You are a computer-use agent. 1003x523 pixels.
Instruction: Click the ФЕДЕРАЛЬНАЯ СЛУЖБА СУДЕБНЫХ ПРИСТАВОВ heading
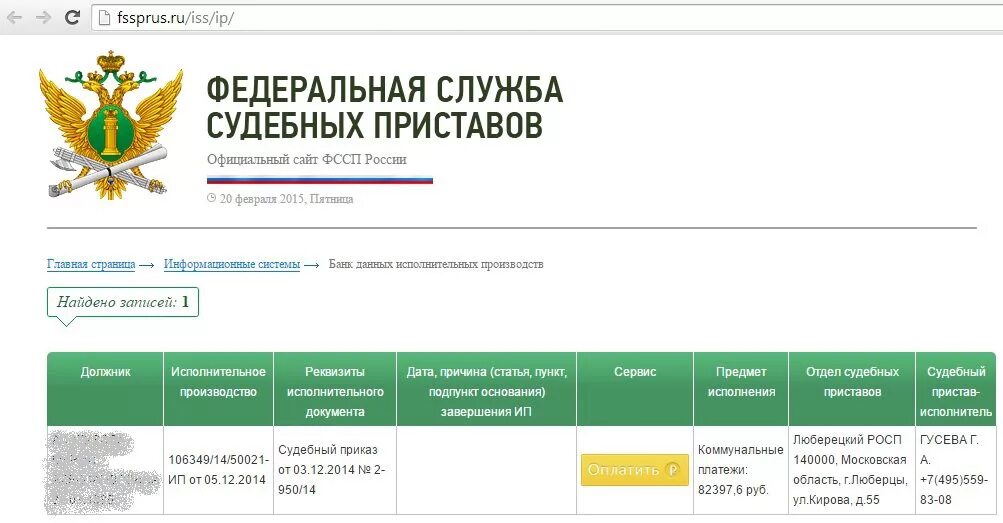(384, 107)
